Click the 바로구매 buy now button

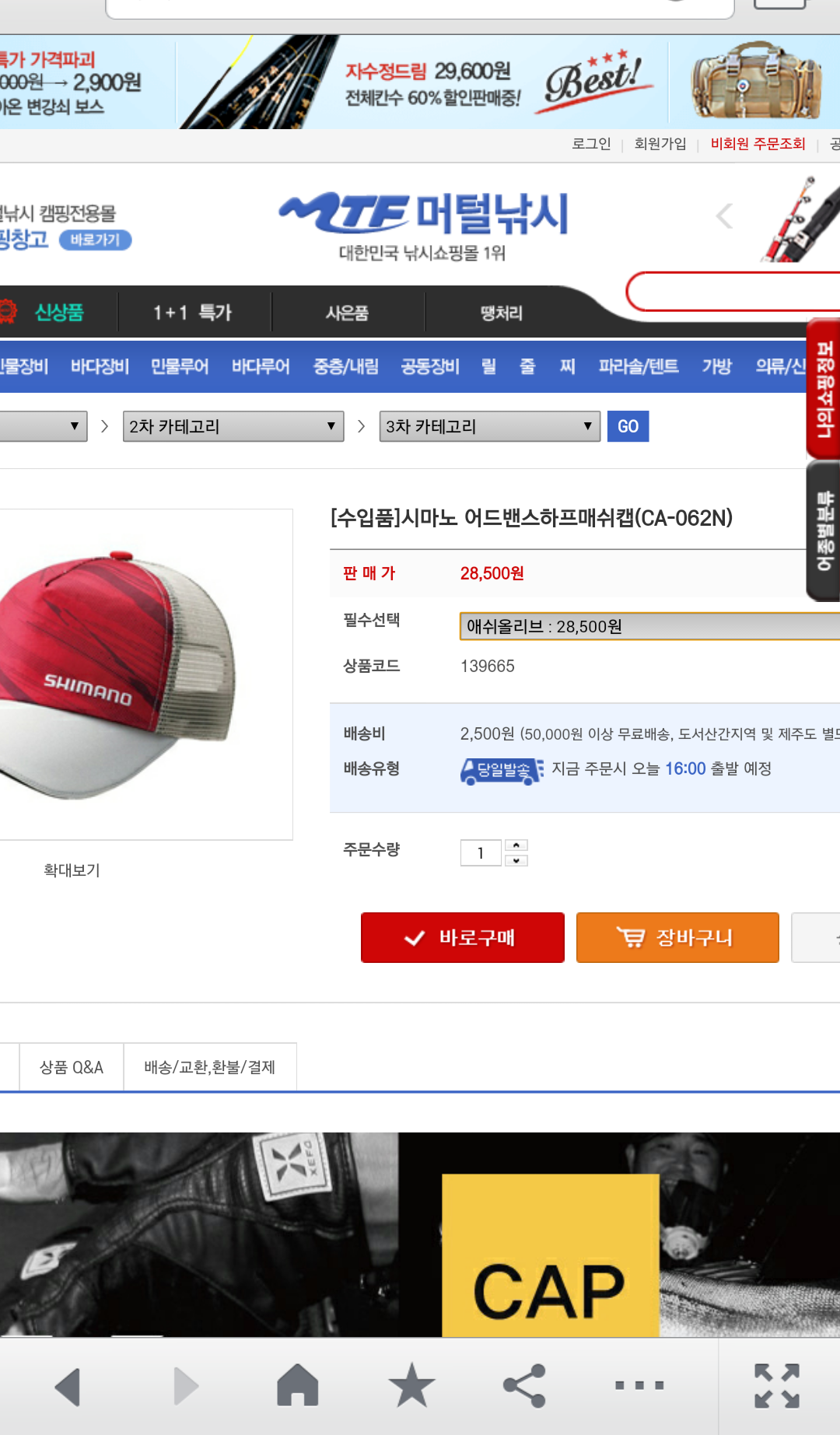tap(463, 937)
